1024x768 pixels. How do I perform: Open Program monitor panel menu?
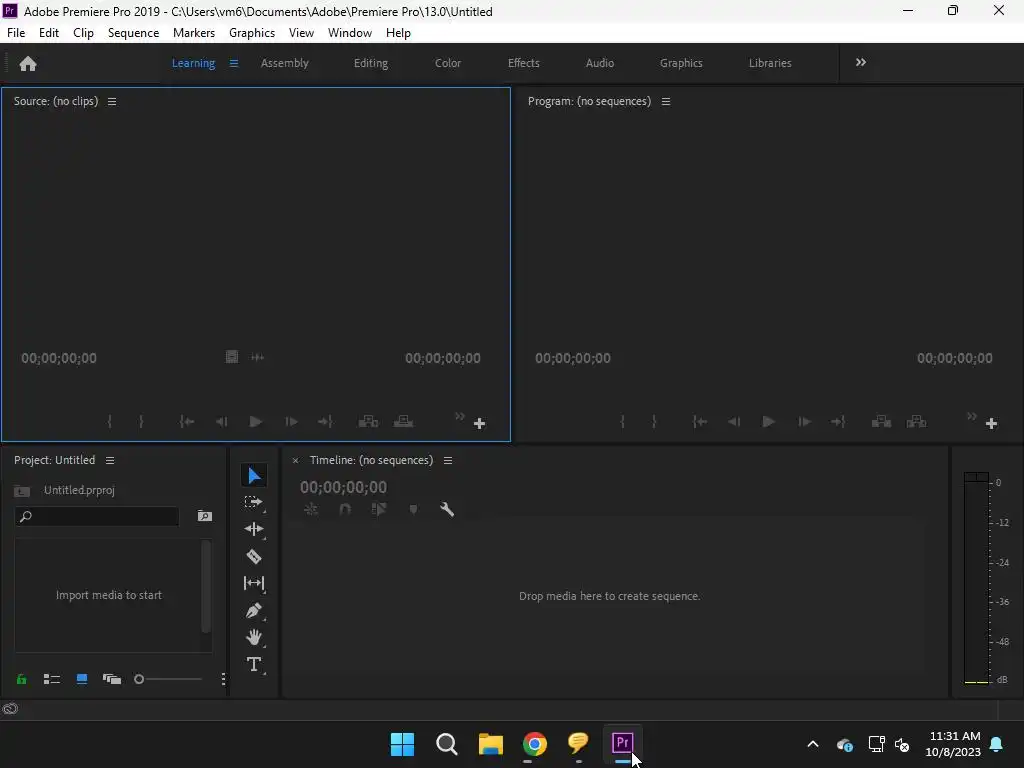click(665, 101)
